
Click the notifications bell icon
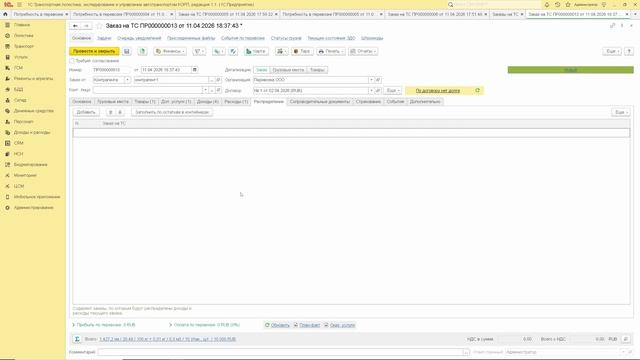coord(547,4)
